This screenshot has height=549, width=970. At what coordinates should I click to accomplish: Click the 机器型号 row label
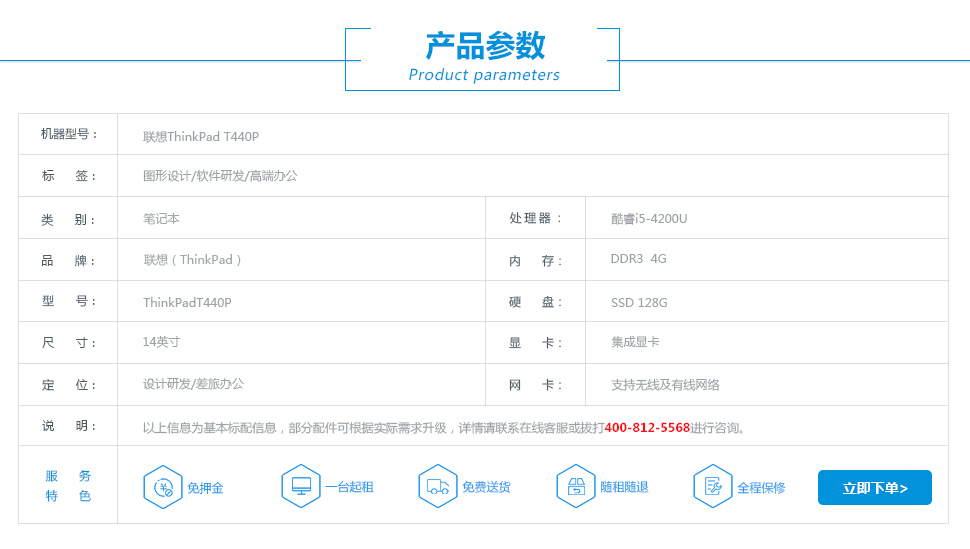69,134
